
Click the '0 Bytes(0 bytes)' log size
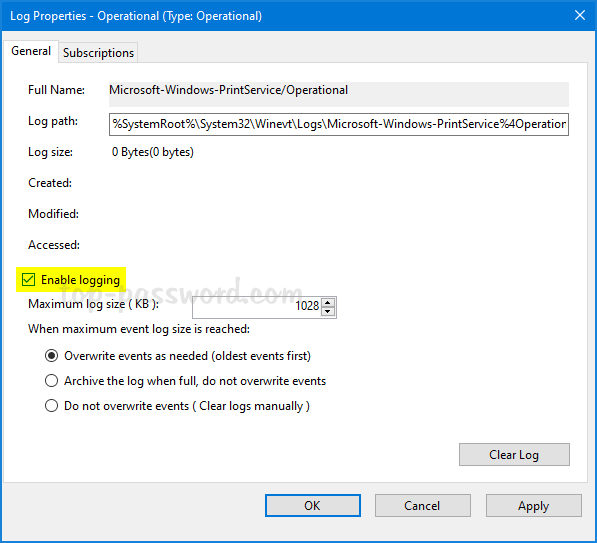(x=153, y=152)
